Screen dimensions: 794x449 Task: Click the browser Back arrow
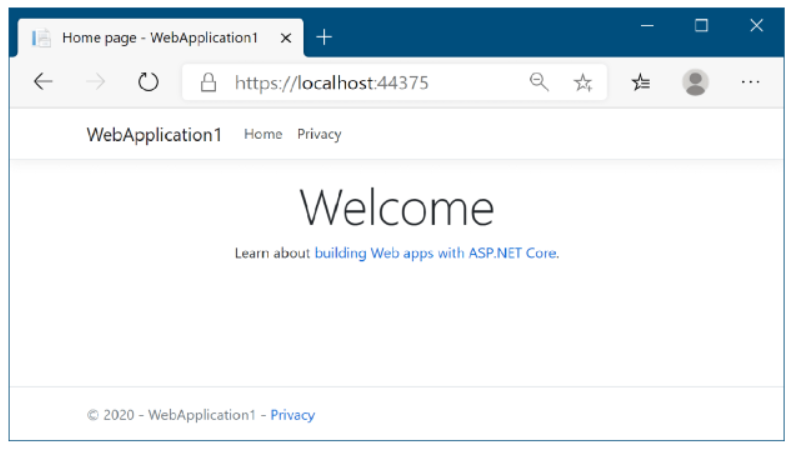[x=43, y=83]
